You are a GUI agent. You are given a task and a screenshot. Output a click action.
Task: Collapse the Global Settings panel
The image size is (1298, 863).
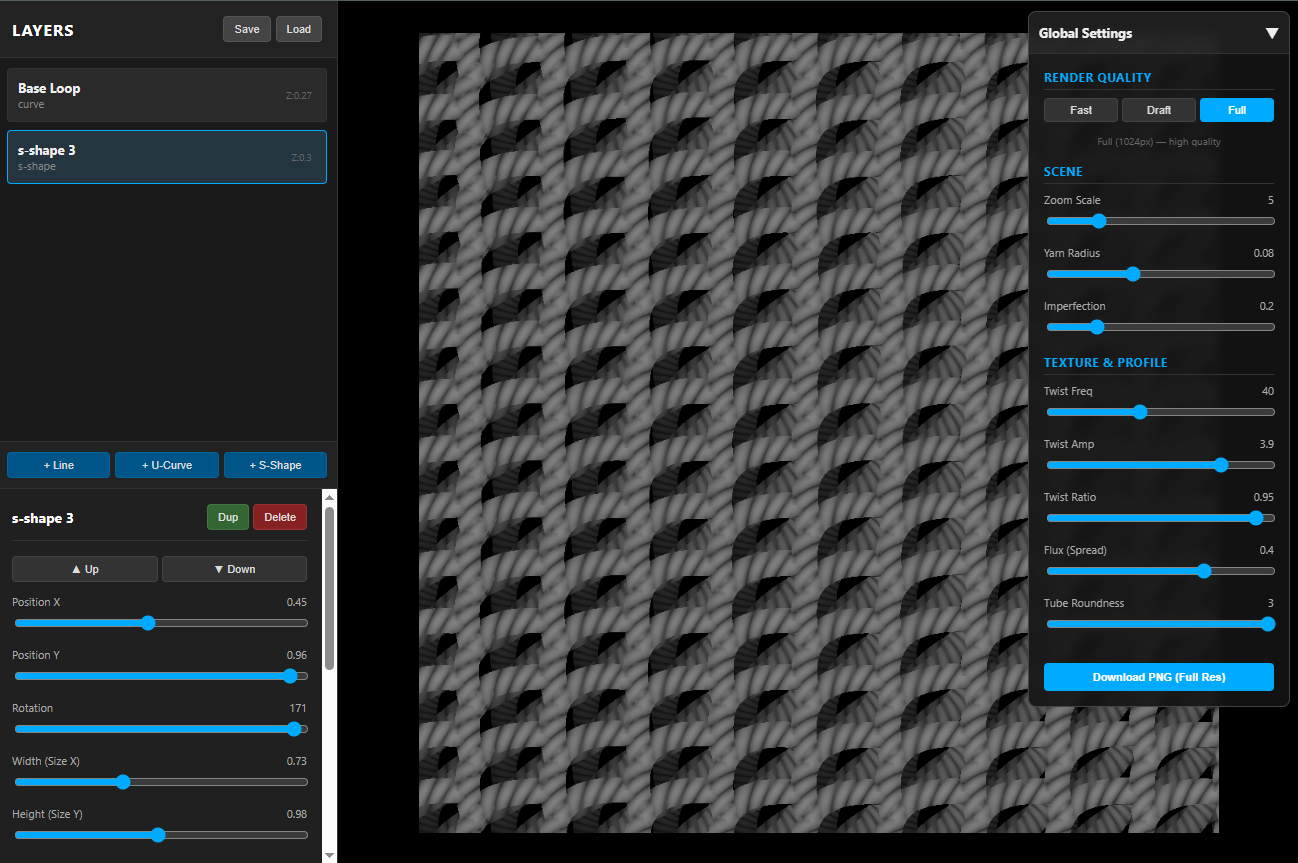pos(1272,33)
